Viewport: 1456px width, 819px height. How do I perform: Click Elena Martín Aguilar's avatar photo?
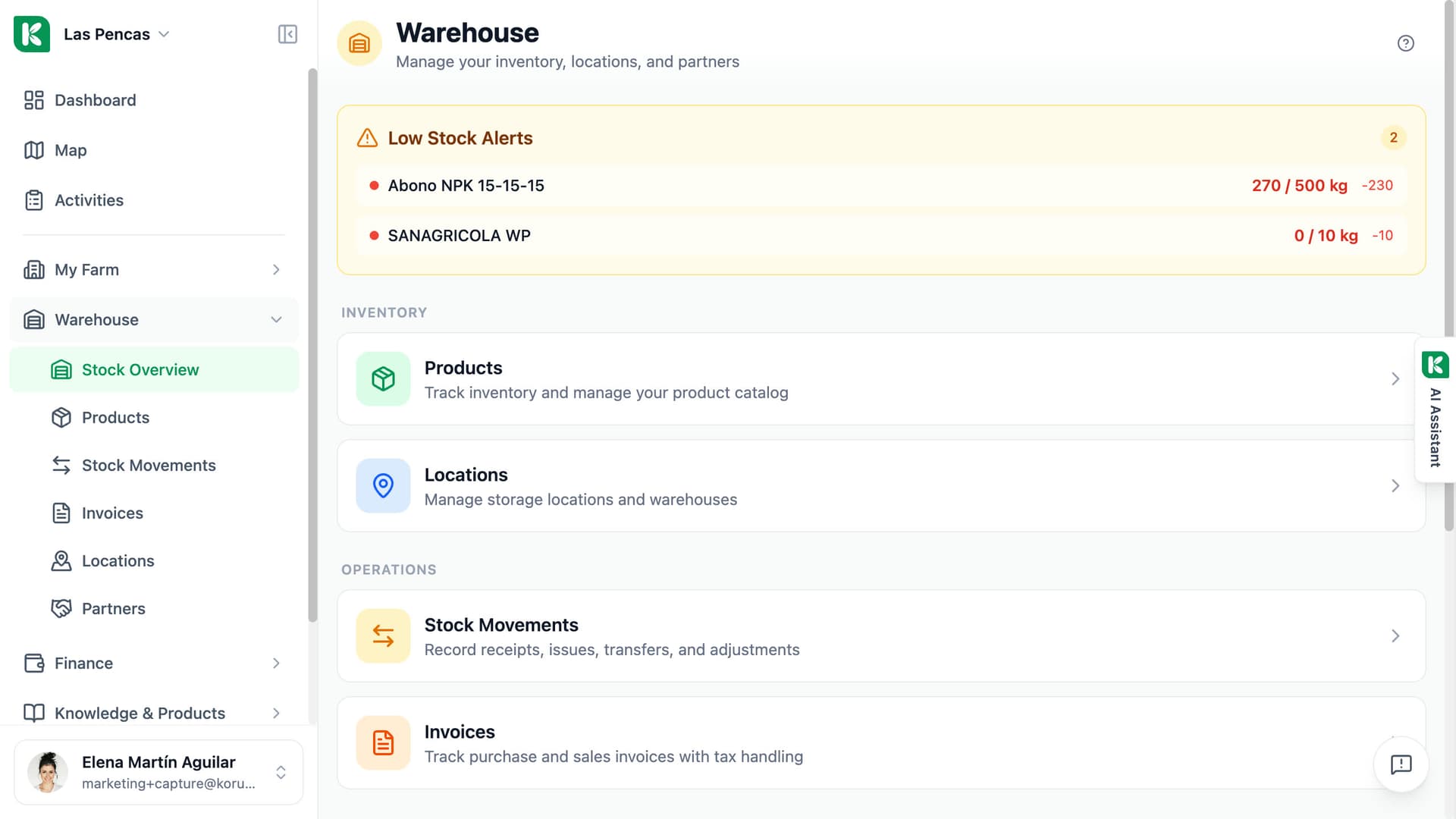pyautogui.click(x=48, y=772)
